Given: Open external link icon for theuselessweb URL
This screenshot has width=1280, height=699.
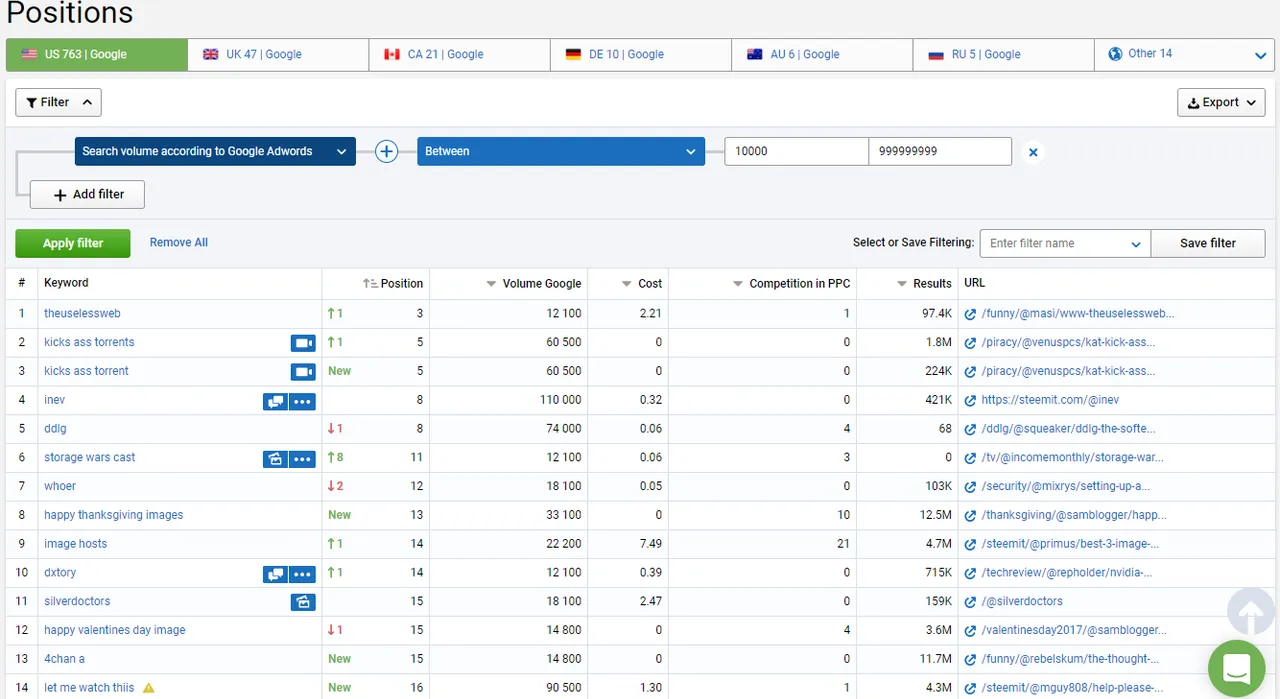Looking at the screenshot, I should click(970, 314).
